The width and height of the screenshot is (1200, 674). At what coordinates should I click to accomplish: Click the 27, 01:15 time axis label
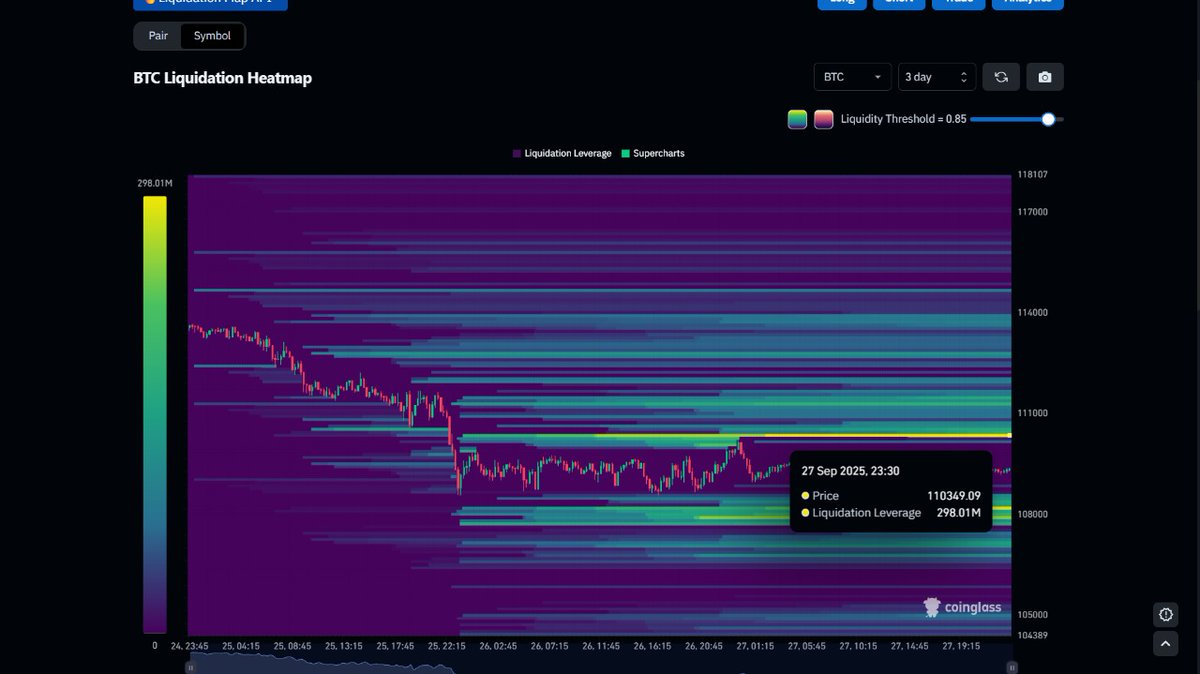pos(755,646)
